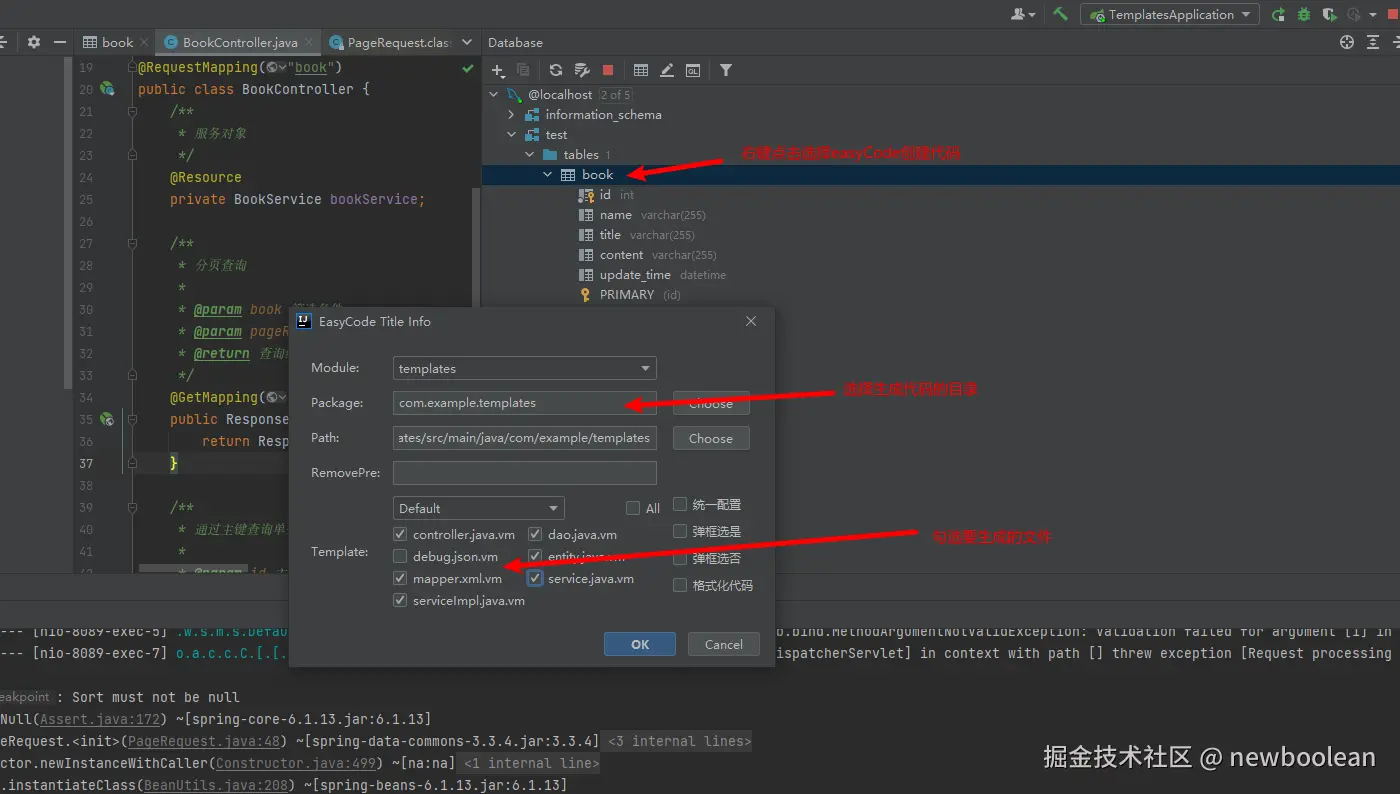1400x794 pixels.
Task: Switch to the PageRequest.class tab
Action: 390,42
